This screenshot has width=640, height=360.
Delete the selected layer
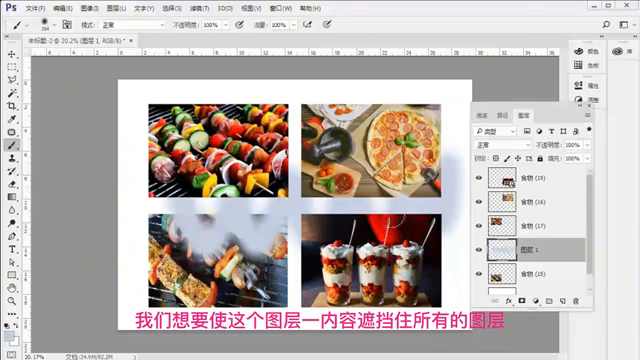tap(576, 301)
